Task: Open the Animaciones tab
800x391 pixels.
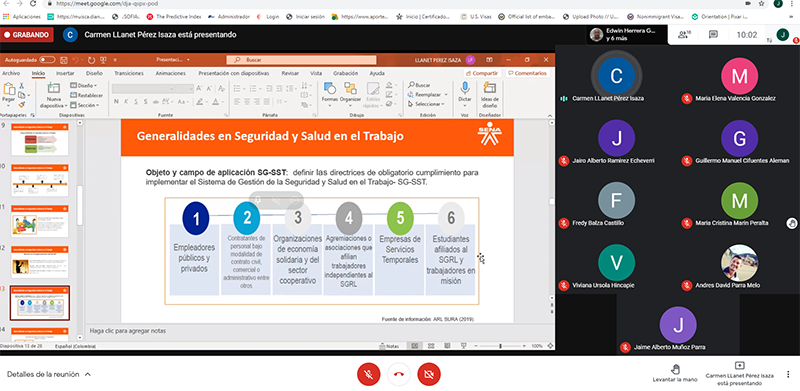Action: [x=170, y=73]
